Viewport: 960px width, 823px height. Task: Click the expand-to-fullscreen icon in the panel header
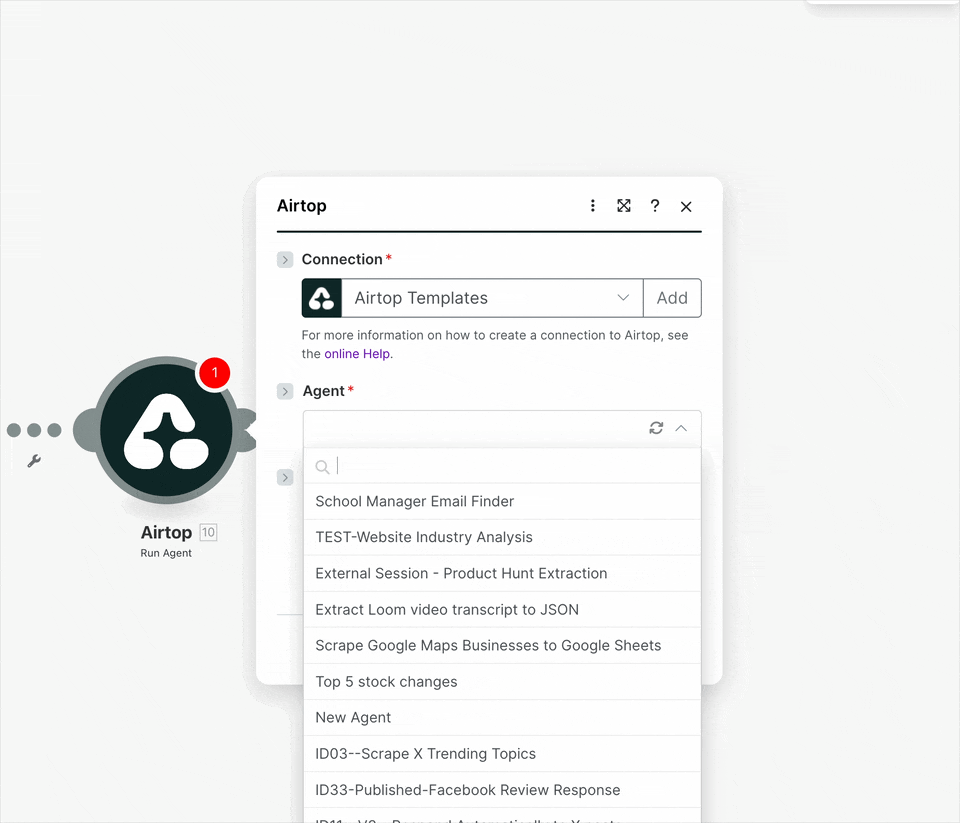point(624,205)
